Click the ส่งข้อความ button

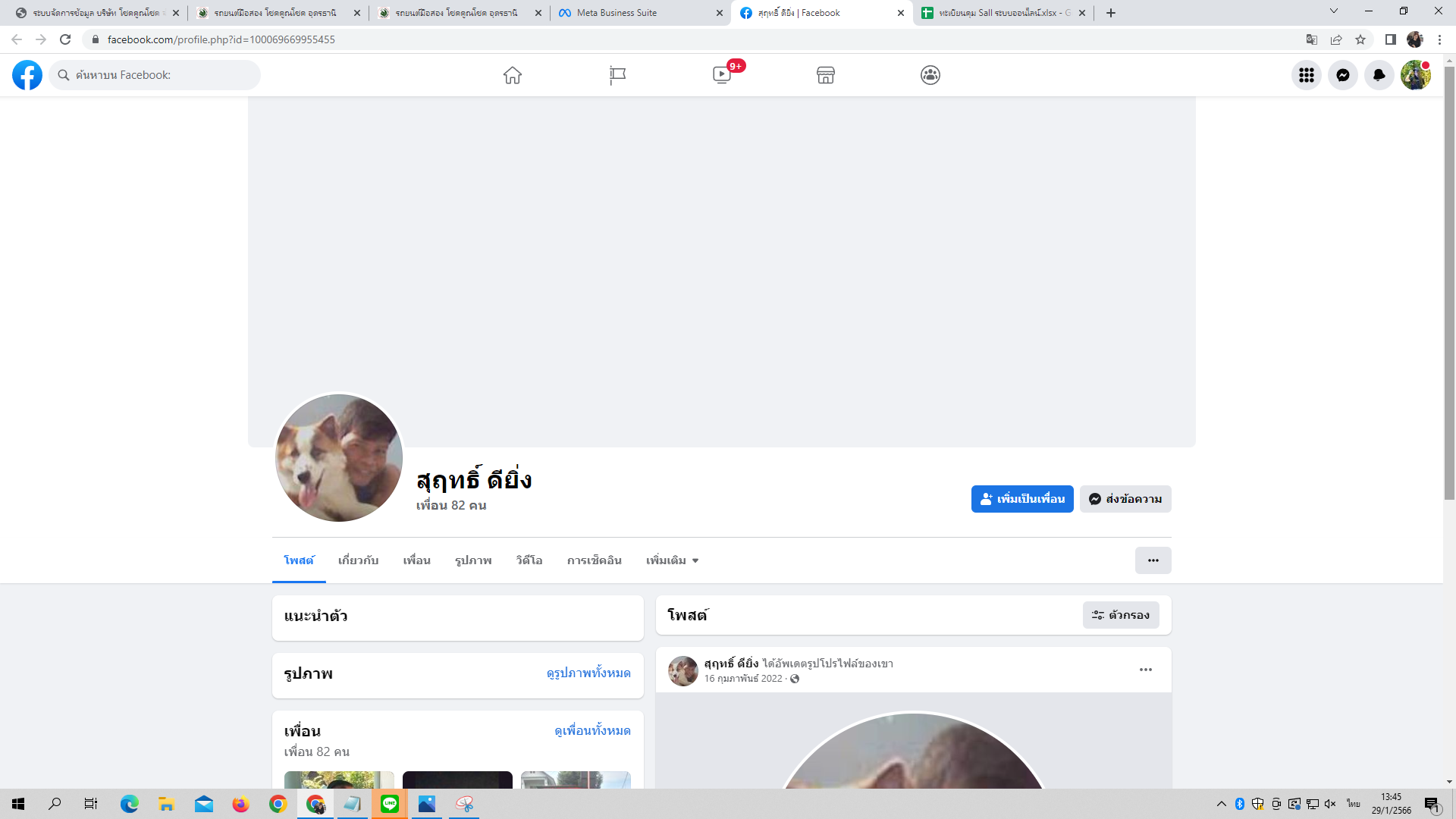click(x=1125, y=499)
